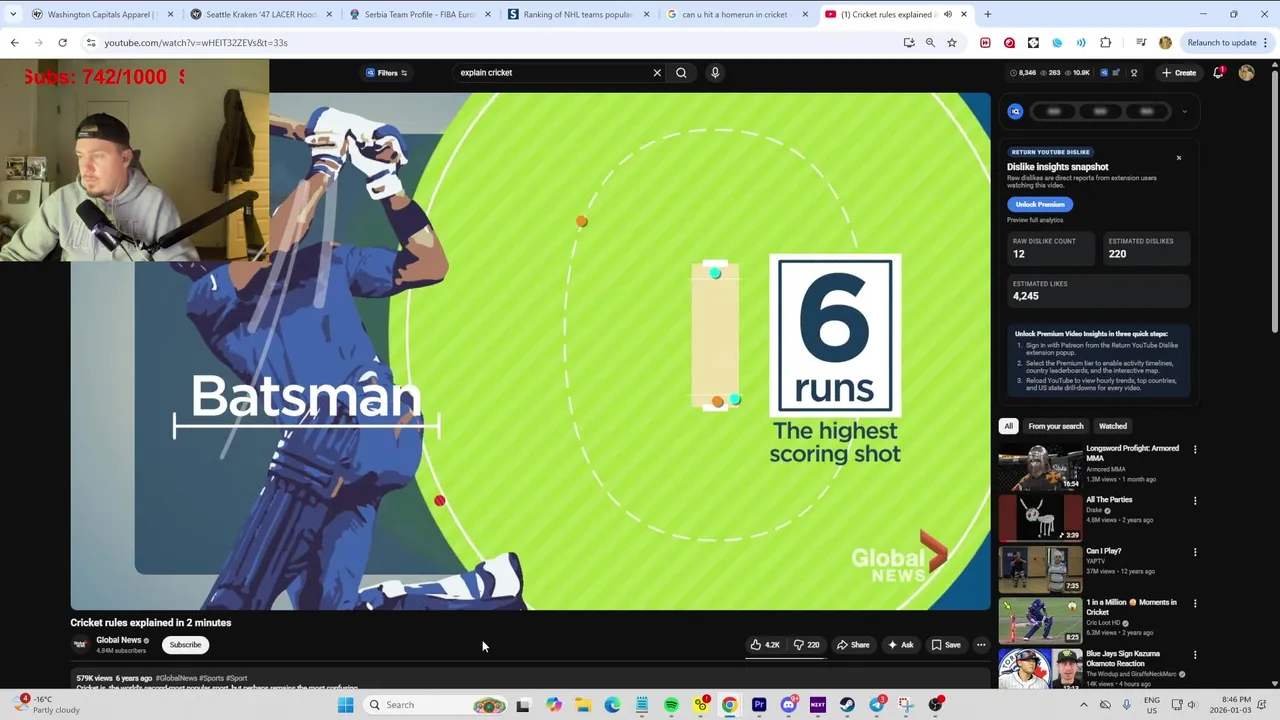Open Spotify from the taskbar
The image size is (1280, 720).
671,705
